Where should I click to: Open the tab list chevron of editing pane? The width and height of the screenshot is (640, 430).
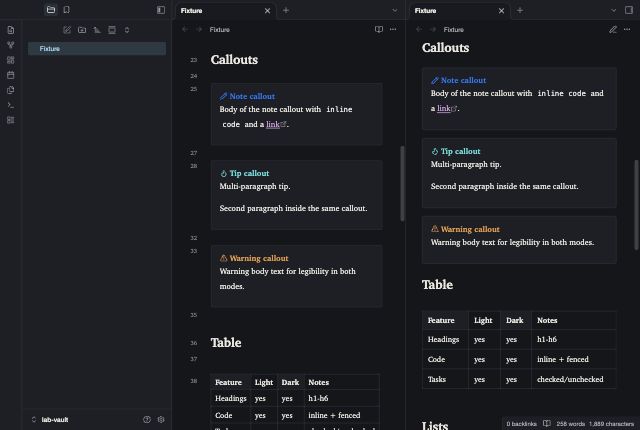tap(395, 11)
